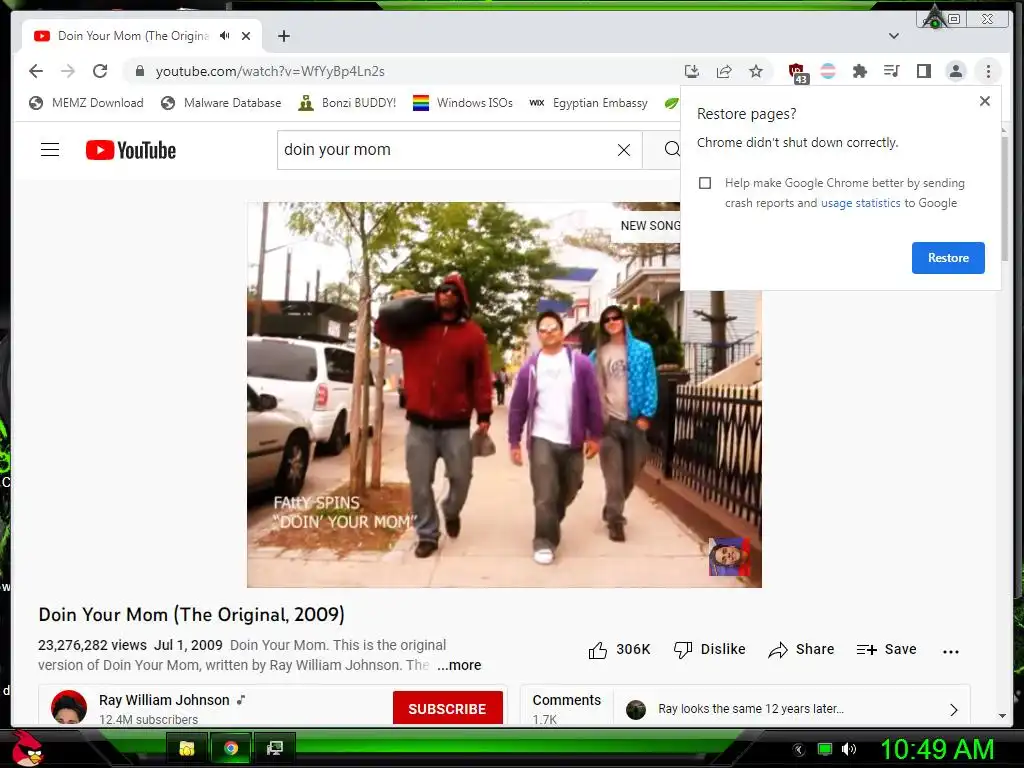Open the MEMZ Download bookmark
This screenshot has width=1024, height=768.
click(86, 103)
